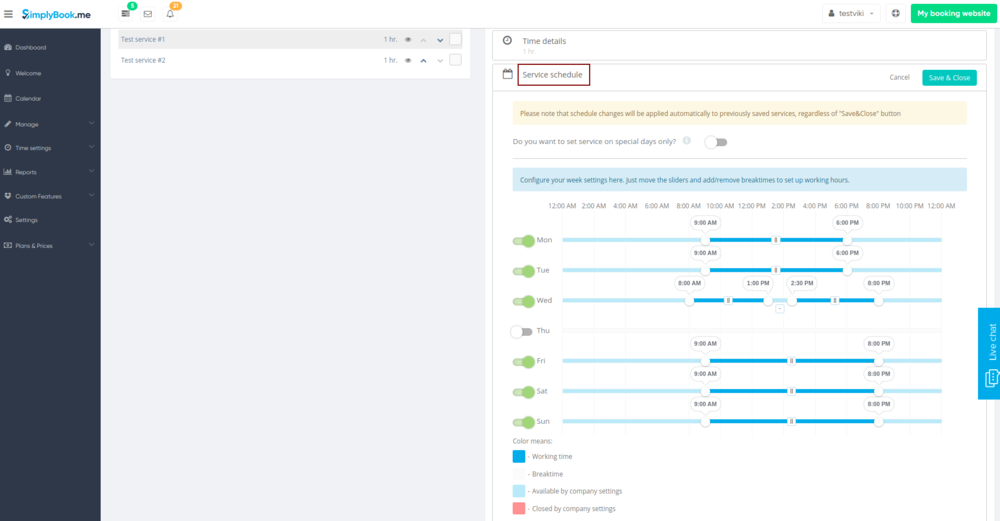Viewport: 1000px width, 521px height.
Task: Click the hamburger menu icon
Action: click(9, 14)
